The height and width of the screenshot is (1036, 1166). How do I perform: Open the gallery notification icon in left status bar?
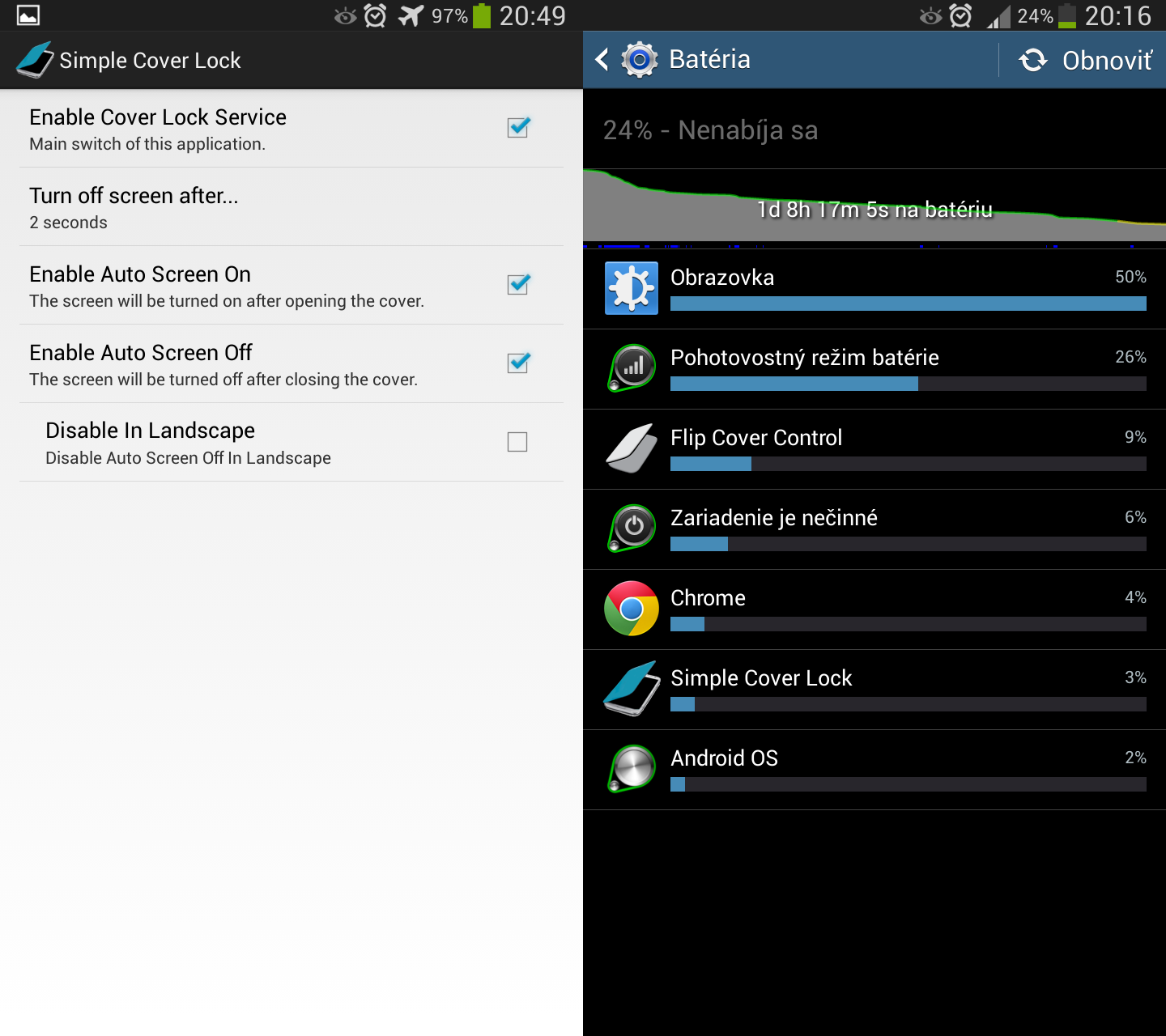click(x=28, y=15)
